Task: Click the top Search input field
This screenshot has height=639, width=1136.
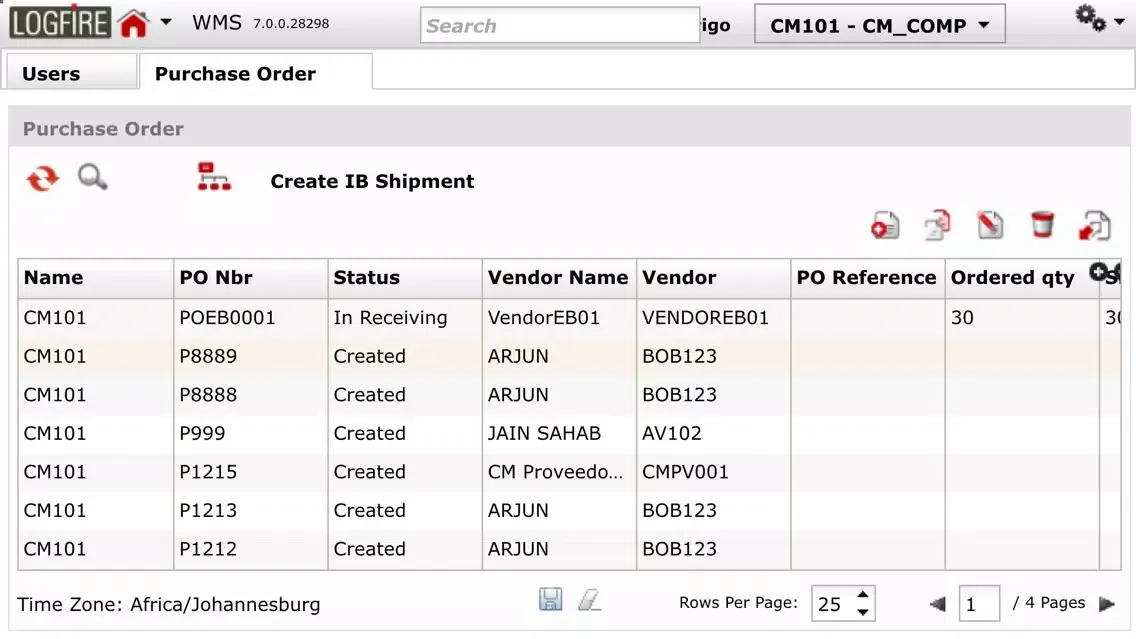Action: click(x=558, y=26)
